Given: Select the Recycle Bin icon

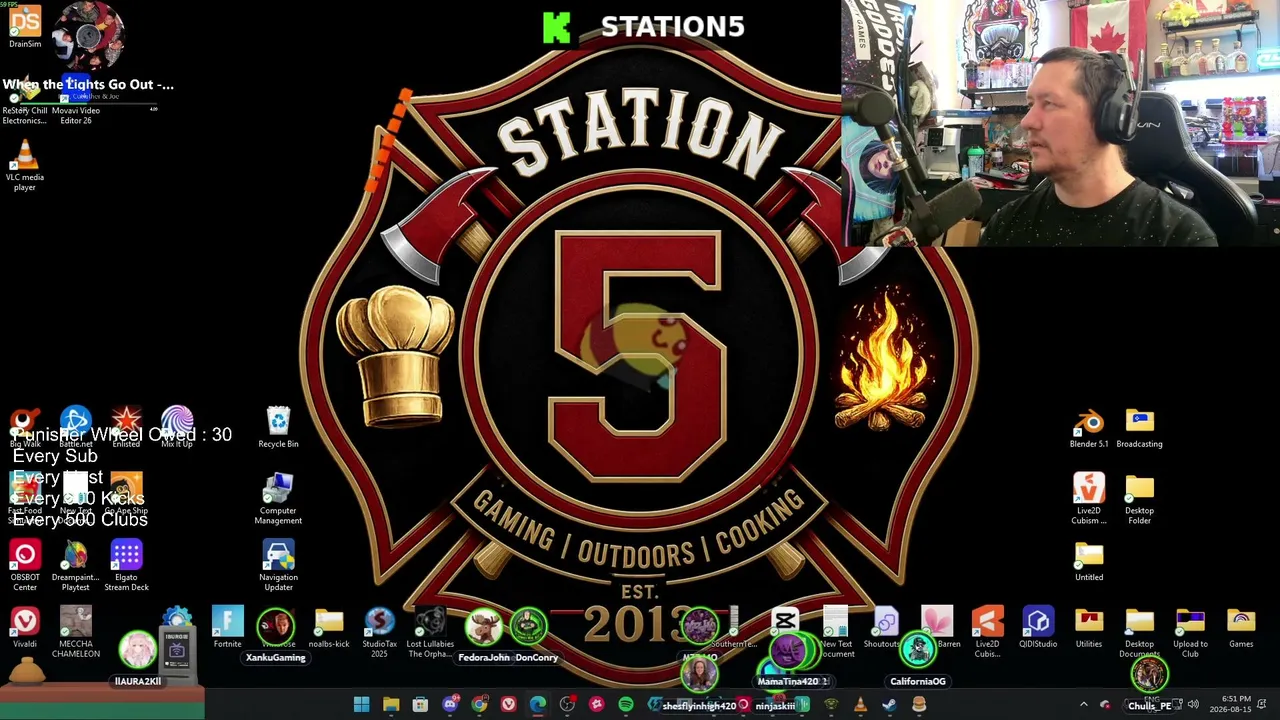Looking at the screenshot, I should (278, 428).
